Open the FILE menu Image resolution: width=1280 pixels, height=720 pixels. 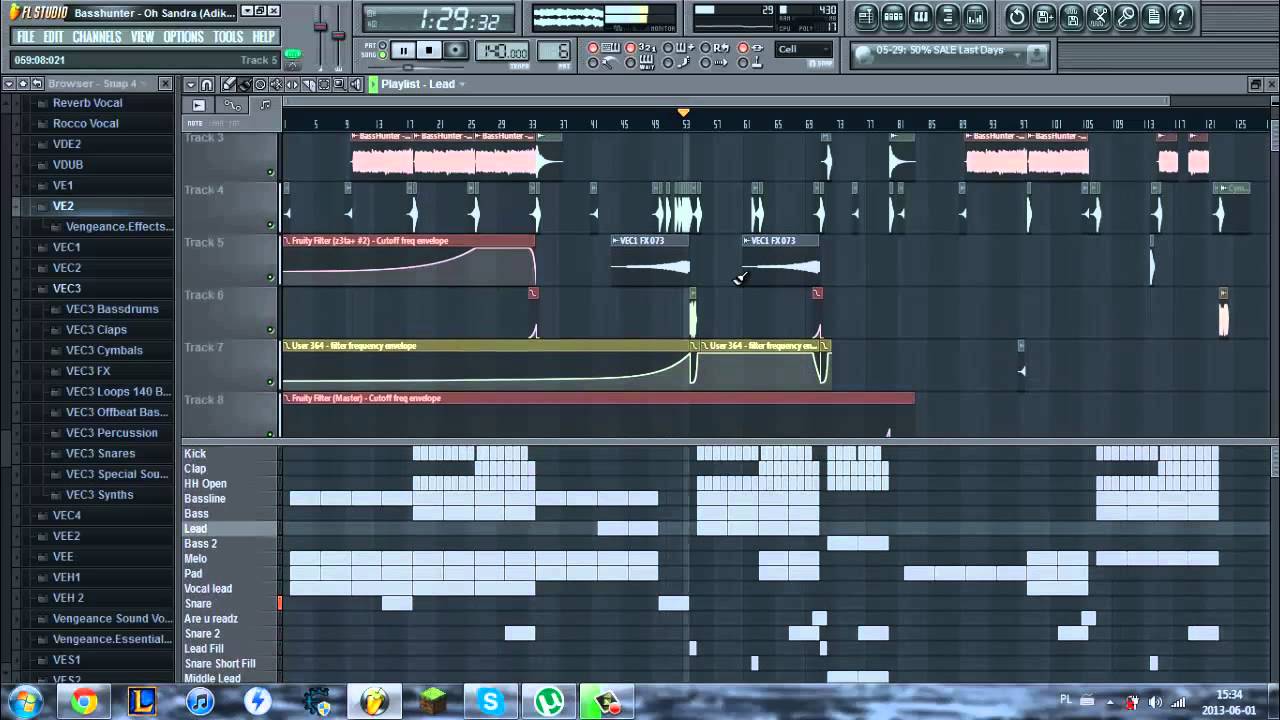point(26,37)
